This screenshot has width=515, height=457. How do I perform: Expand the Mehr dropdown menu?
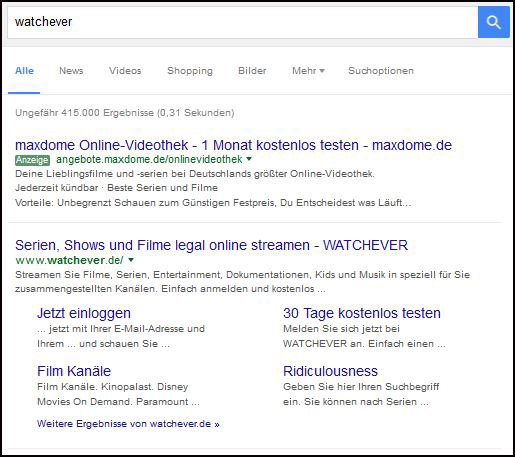point(308,71)
